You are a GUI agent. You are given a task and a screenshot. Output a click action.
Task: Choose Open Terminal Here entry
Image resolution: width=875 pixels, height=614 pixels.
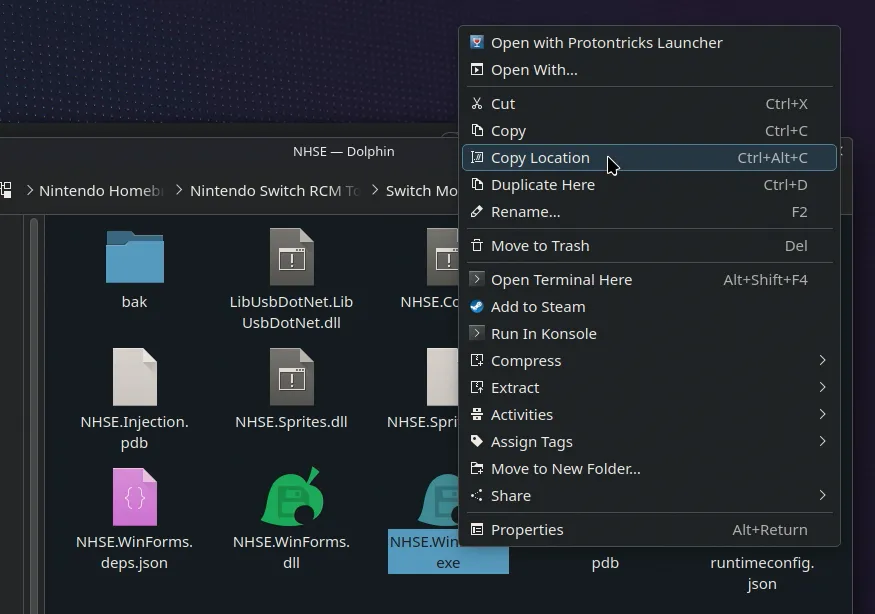(649, 279)
